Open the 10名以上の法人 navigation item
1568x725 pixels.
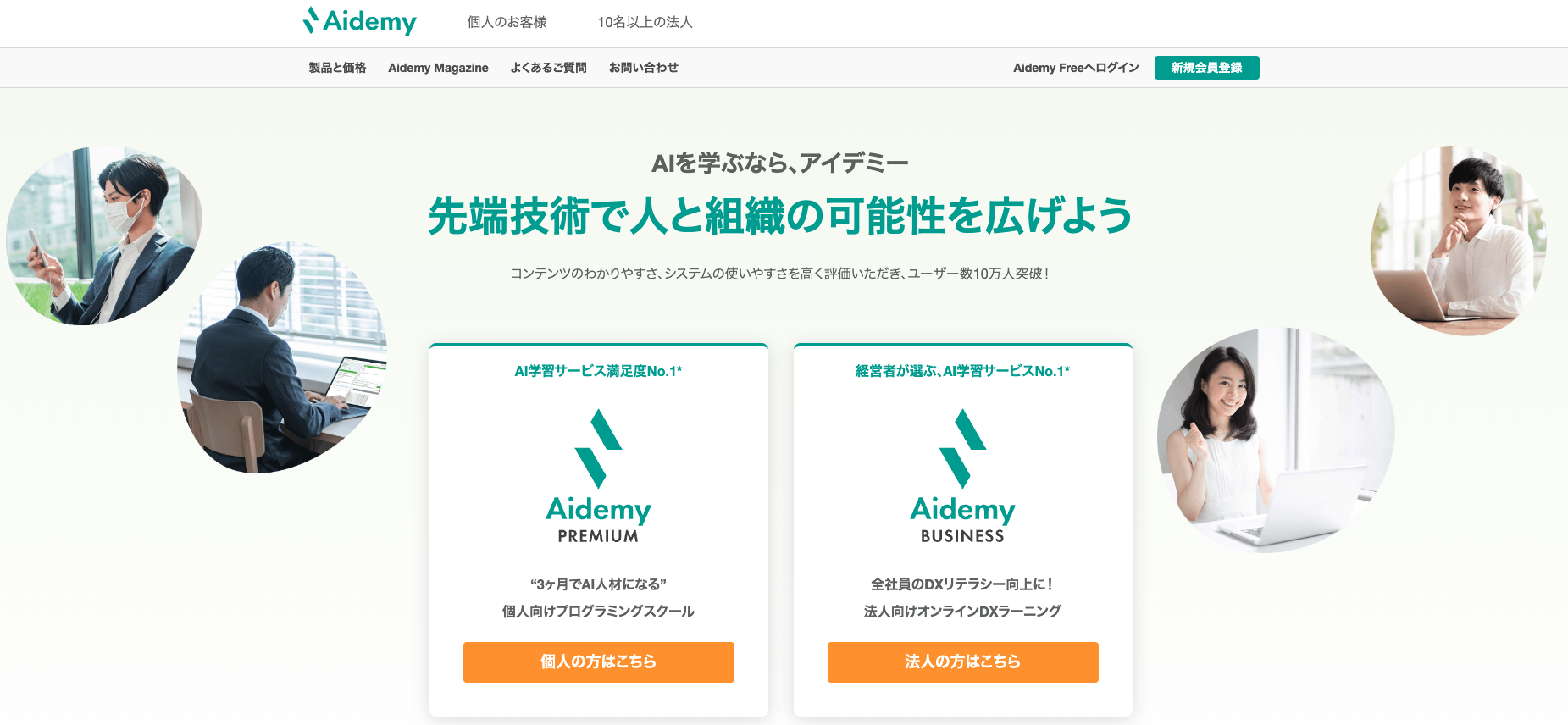coord(645,23)
